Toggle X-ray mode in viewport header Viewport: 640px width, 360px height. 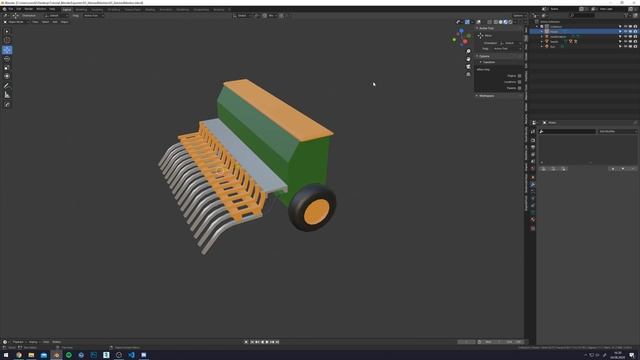489,22
